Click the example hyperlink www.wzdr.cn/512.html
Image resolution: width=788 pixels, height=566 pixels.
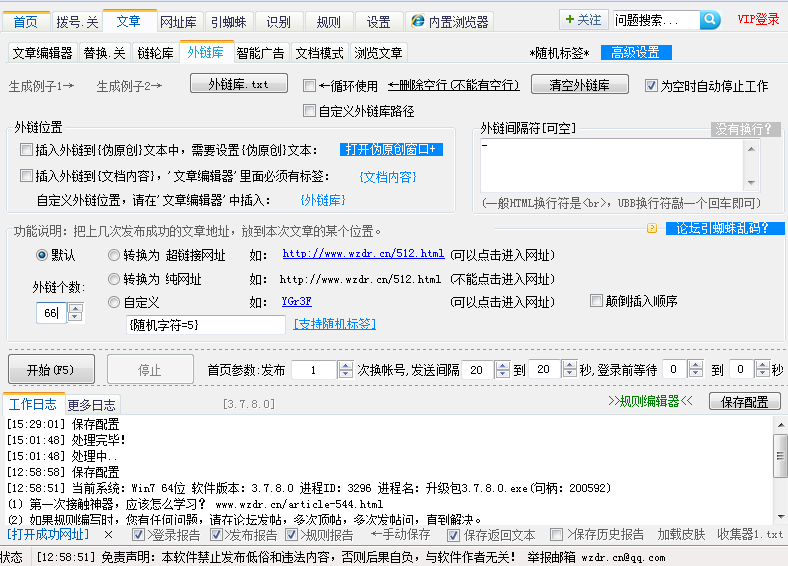pos(363,253)
